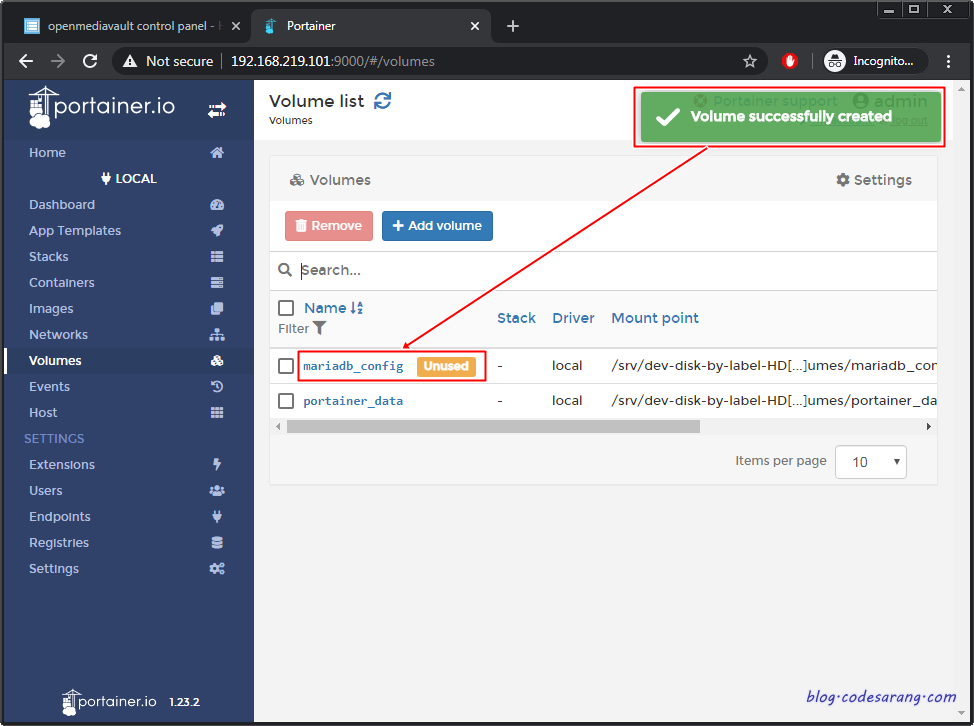Click the Volumes cubes icon in sidebar
The width and height of the screenshot is (974, 726).
tap(217, 361)
